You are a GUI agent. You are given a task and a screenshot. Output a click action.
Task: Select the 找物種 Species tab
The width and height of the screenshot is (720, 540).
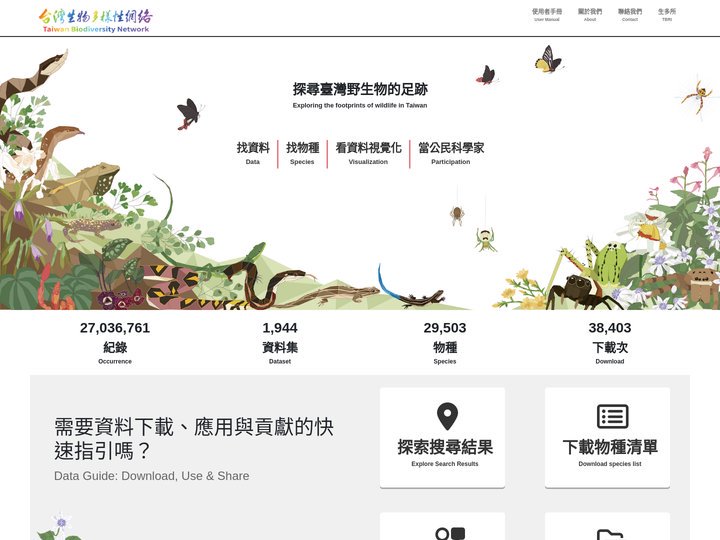tap(303, 153)
